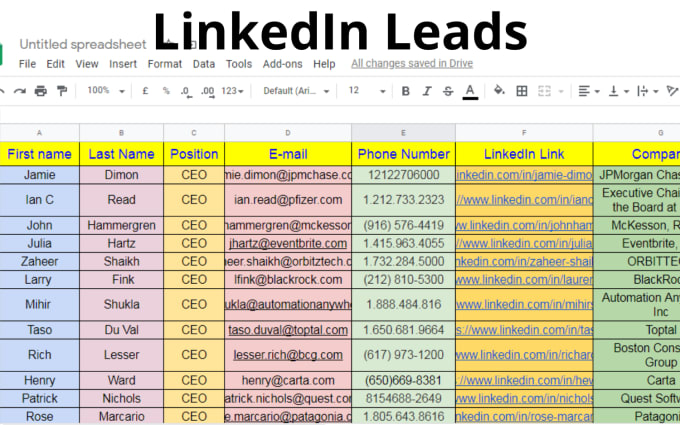Screen dimensions: 680x425
Task: Select the 'Position' header cell
Action: (194, 154)
